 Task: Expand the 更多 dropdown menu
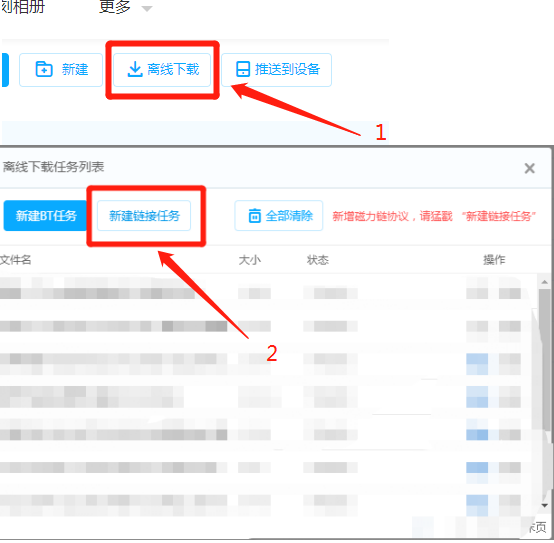(x=125, y=7)
